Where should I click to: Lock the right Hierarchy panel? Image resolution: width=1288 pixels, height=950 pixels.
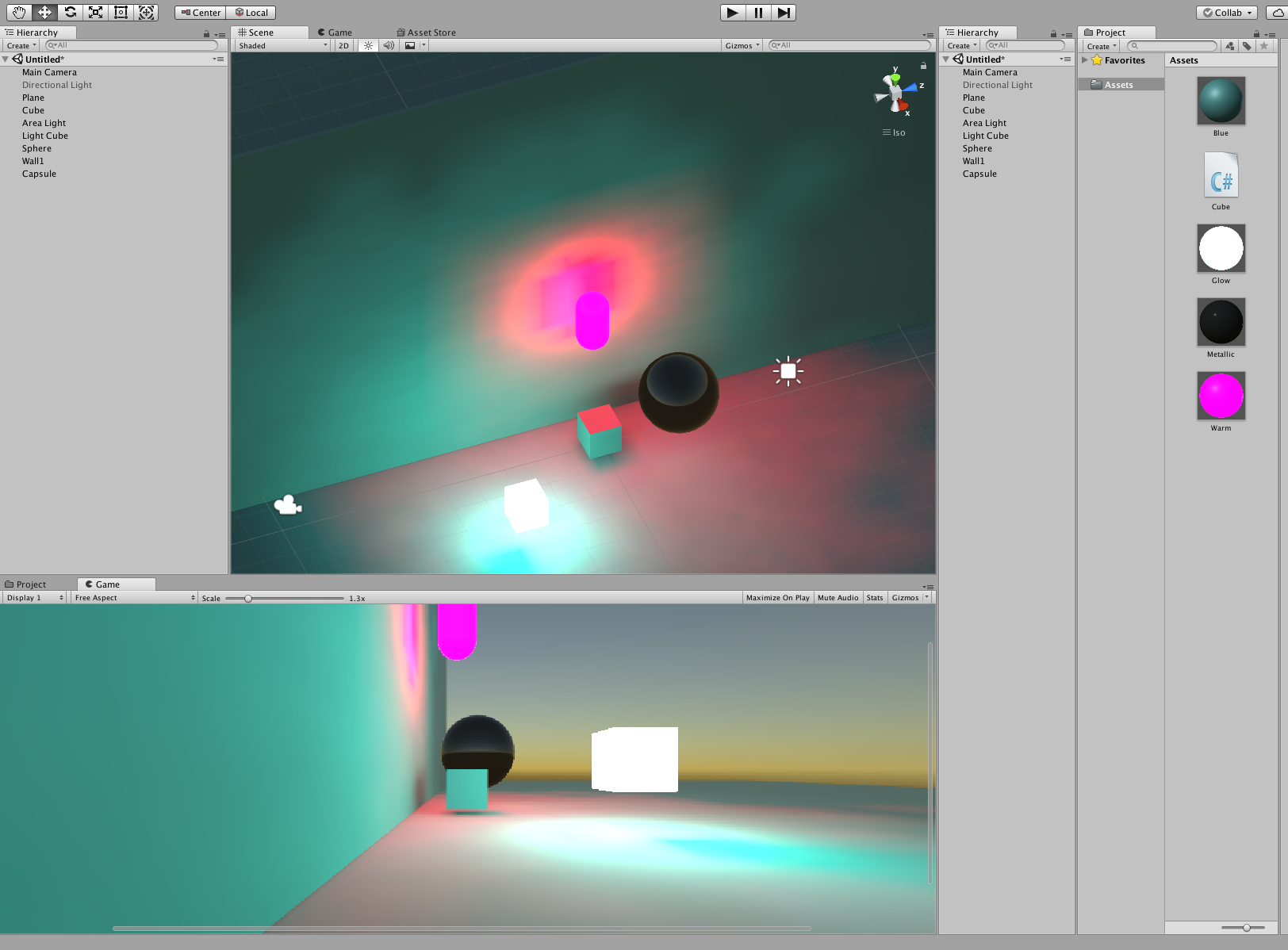[x=1054, y=34]
